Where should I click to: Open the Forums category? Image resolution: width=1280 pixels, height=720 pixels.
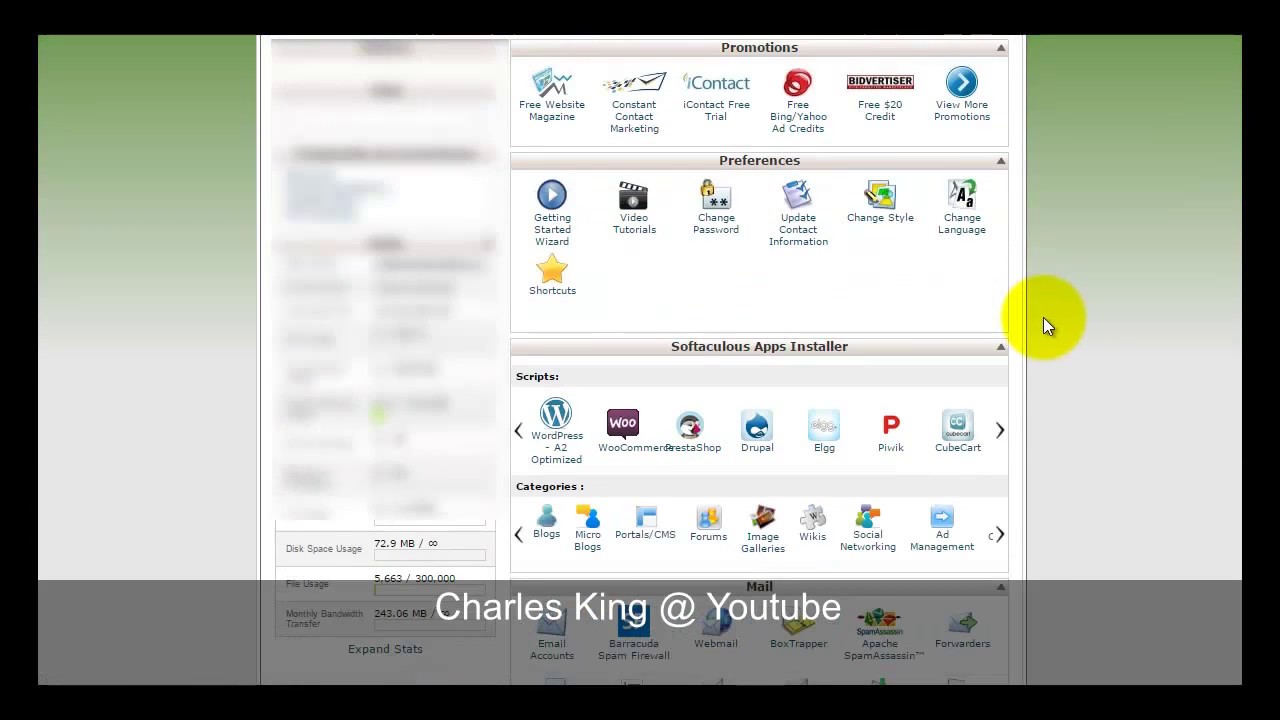(708, 523)
